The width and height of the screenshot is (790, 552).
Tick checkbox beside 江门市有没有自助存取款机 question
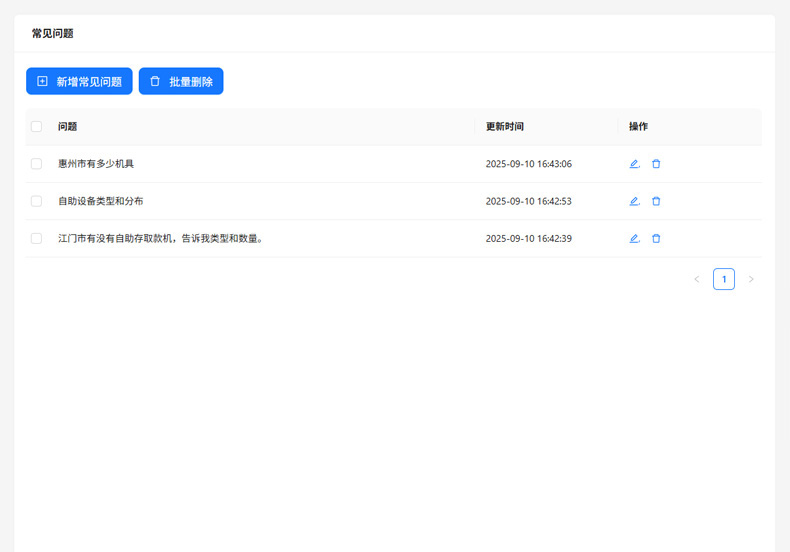click(37, 239)
